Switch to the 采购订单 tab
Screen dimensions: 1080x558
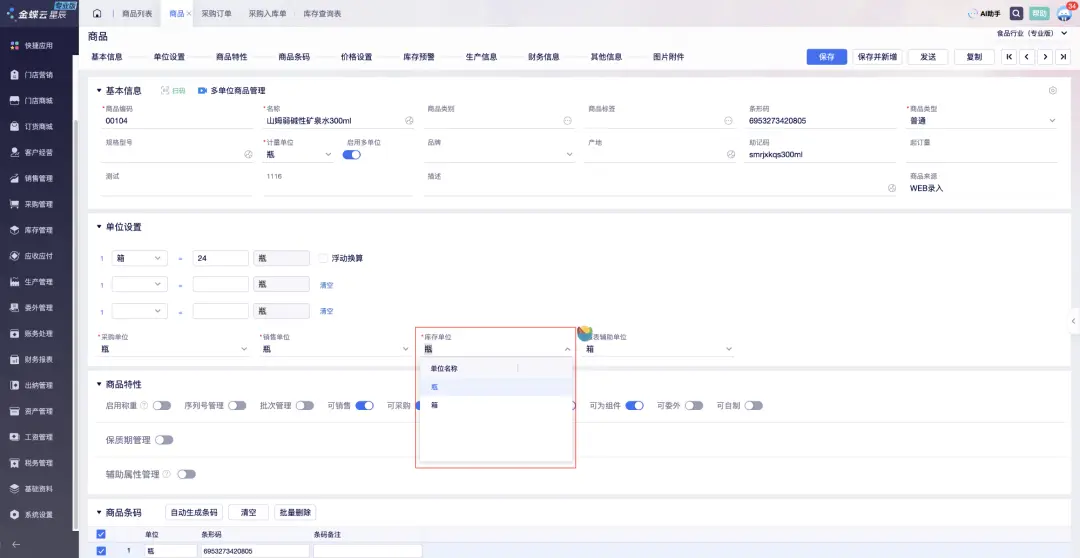click(216, 14)
